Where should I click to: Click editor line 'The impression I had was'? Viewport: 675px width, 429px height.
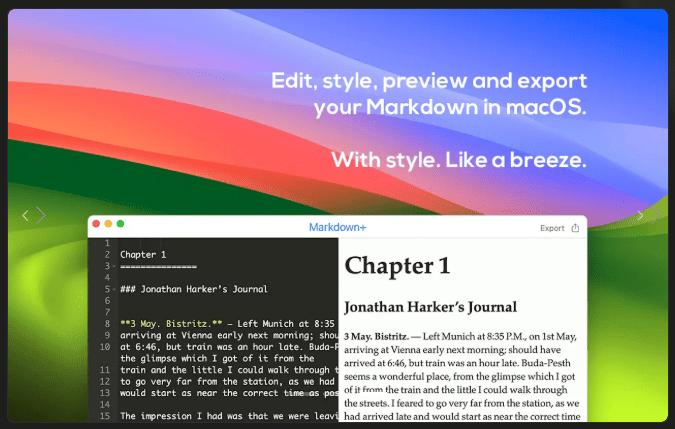point(229,416)
